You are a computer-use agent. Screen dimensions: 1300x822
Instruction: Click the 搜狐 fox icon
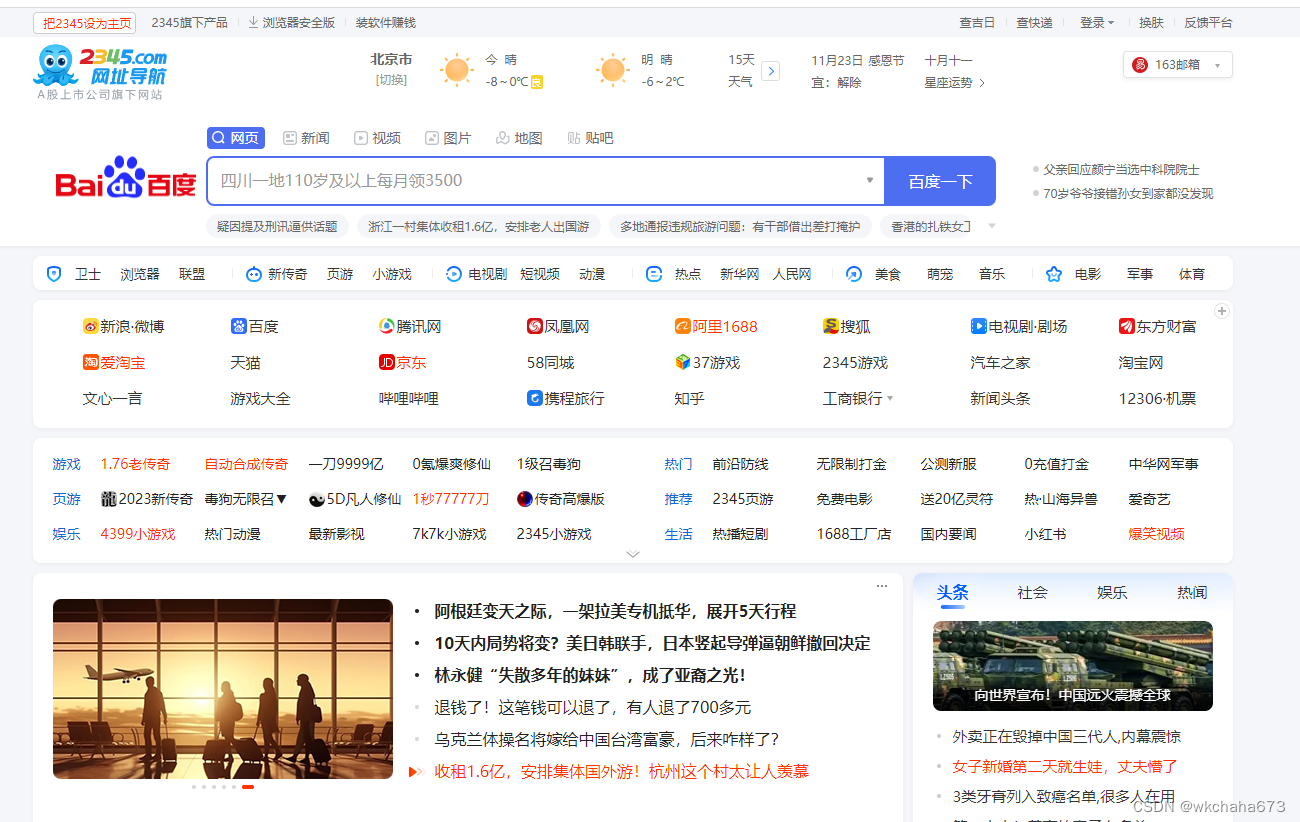point(830,326)
